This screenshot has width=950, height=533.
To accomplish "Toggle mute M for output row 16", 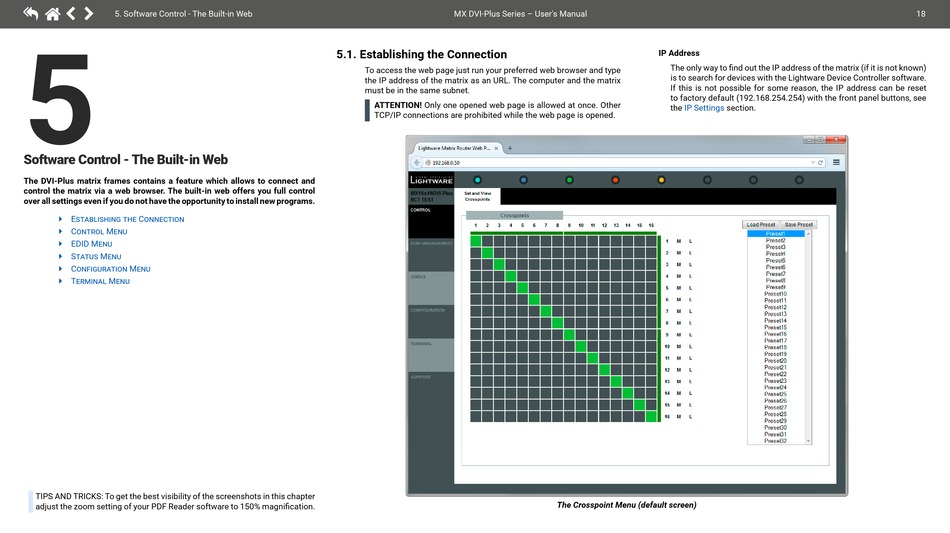I will tap(679, 417).
